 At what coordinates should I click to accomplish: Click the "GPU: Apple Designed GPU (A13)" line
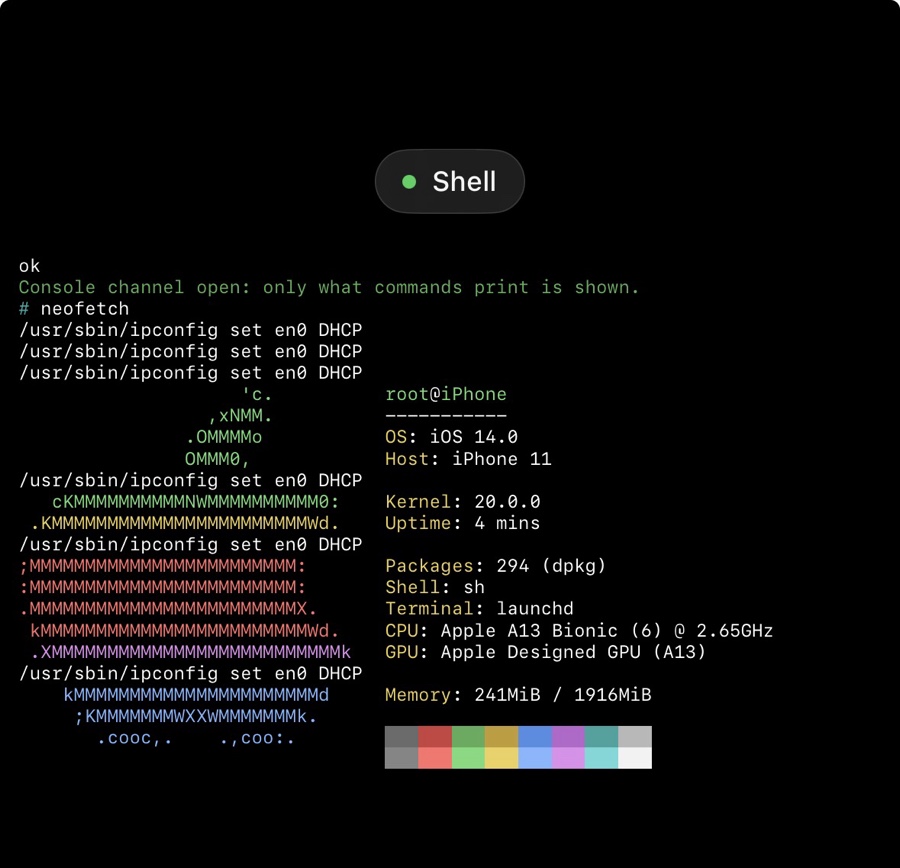coord(545,652)
